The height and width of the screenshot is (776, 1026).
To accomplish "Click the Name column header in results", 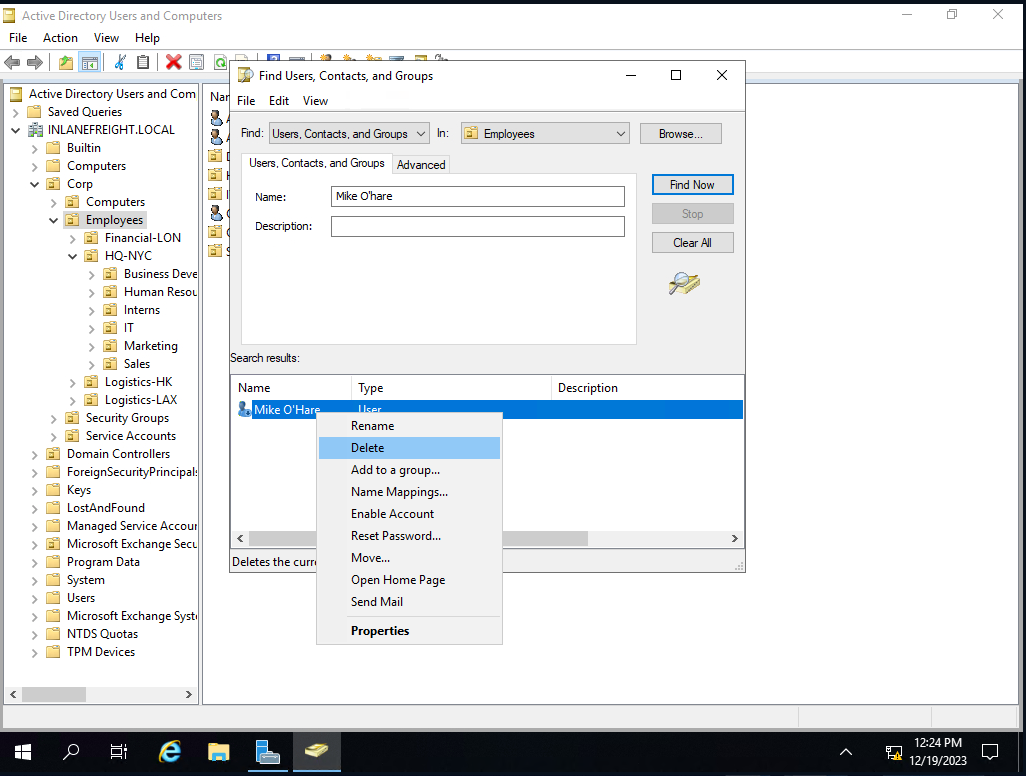I will coord(291,388).
